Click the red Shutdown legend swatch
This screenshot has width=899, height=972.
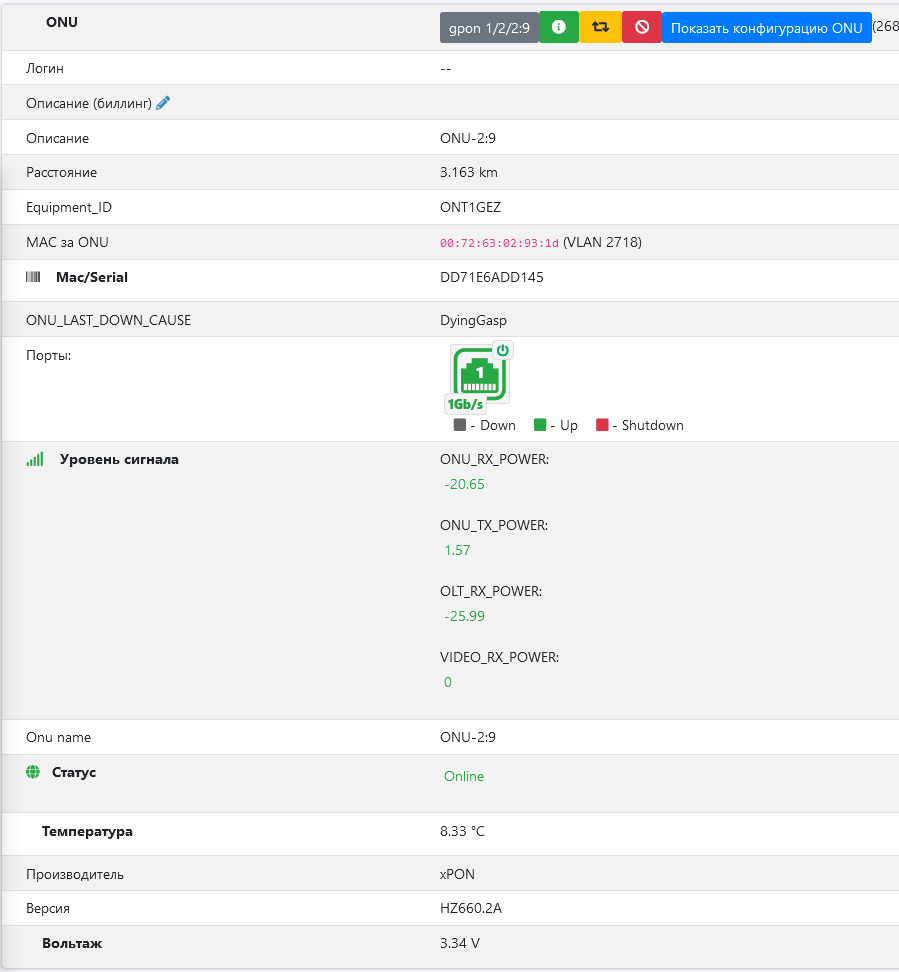pos(602,425)
